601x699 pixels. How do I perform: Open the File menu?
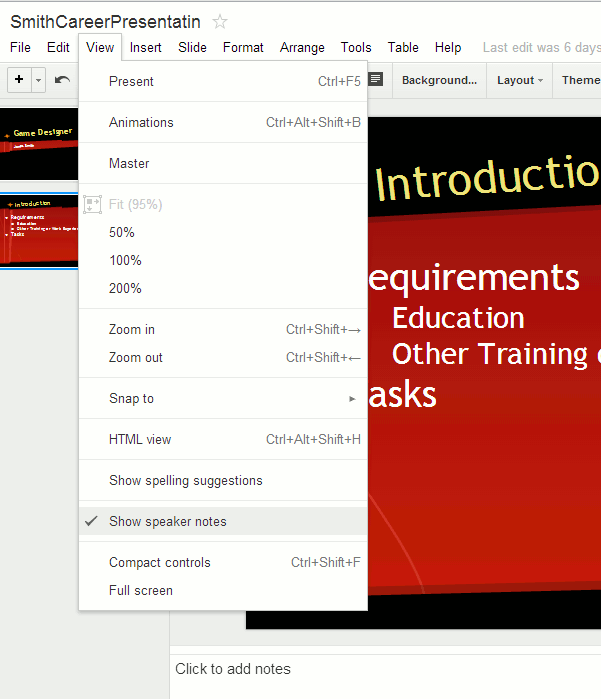[21, 47]
